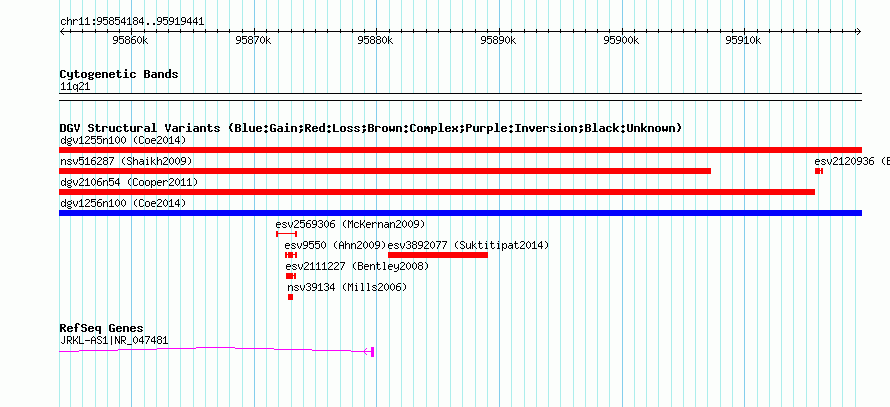Click the right arrowhead of the ruler
The height and width of the screenshot is (407, 890).
coord(859,32)
